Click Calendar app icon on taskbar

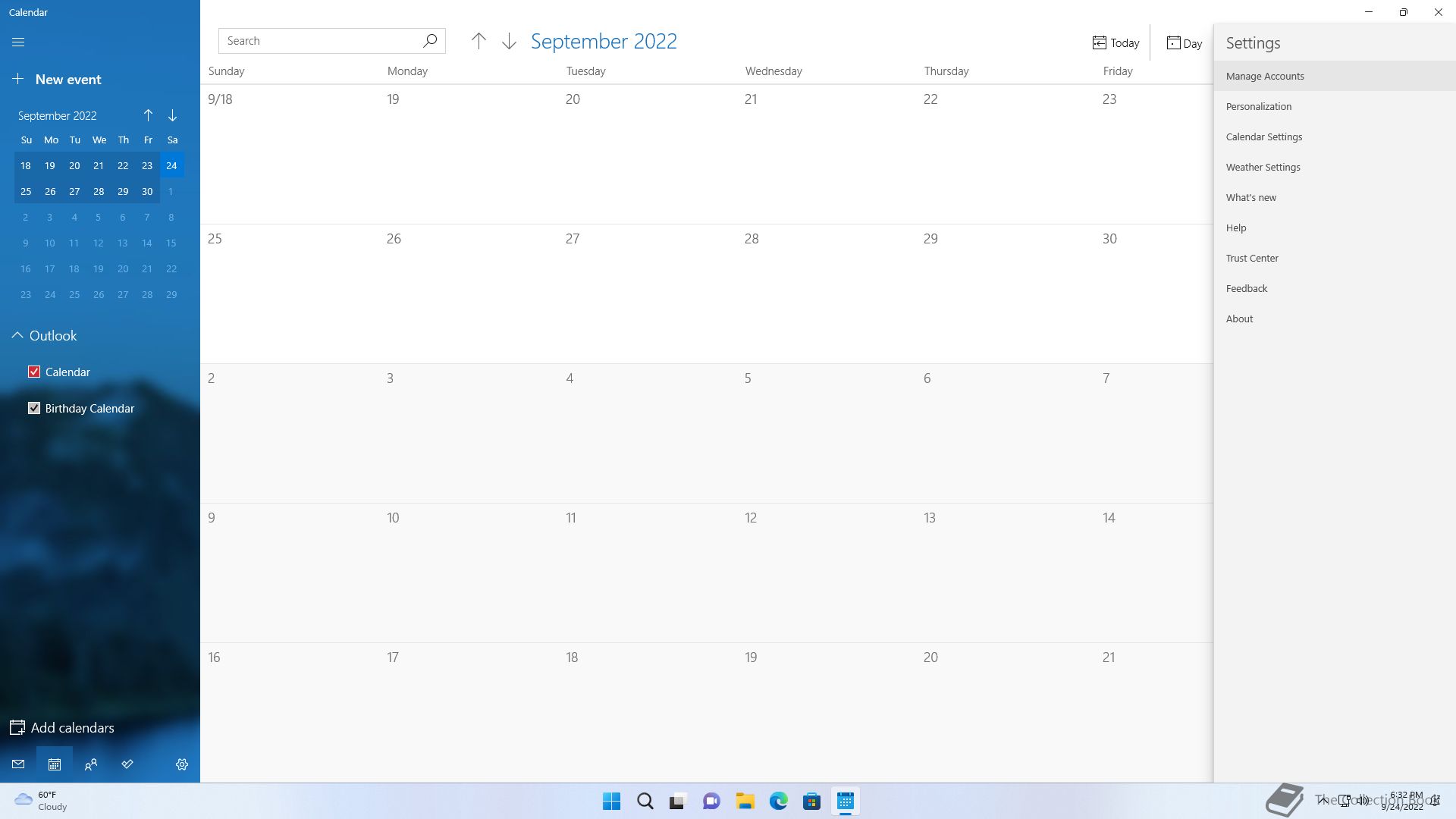click(845, 802)
